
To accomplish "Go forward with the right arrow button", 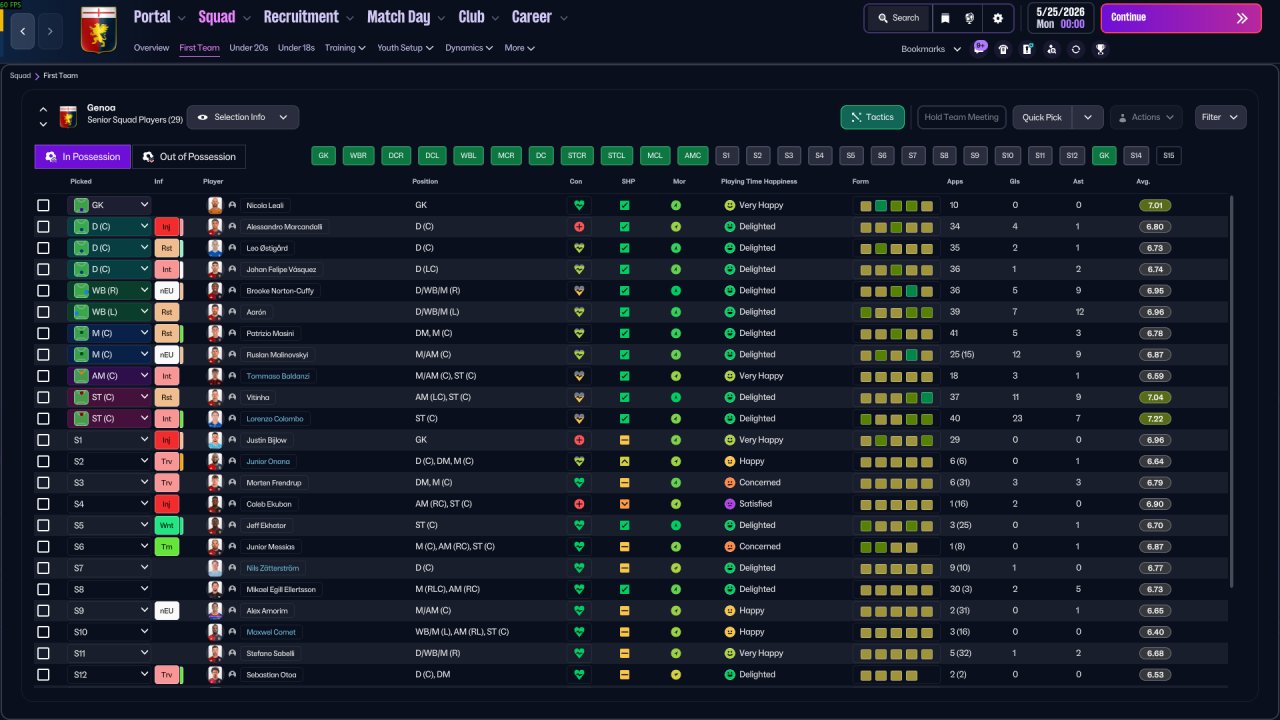I will pyautogui.click(x=50, y=31).
